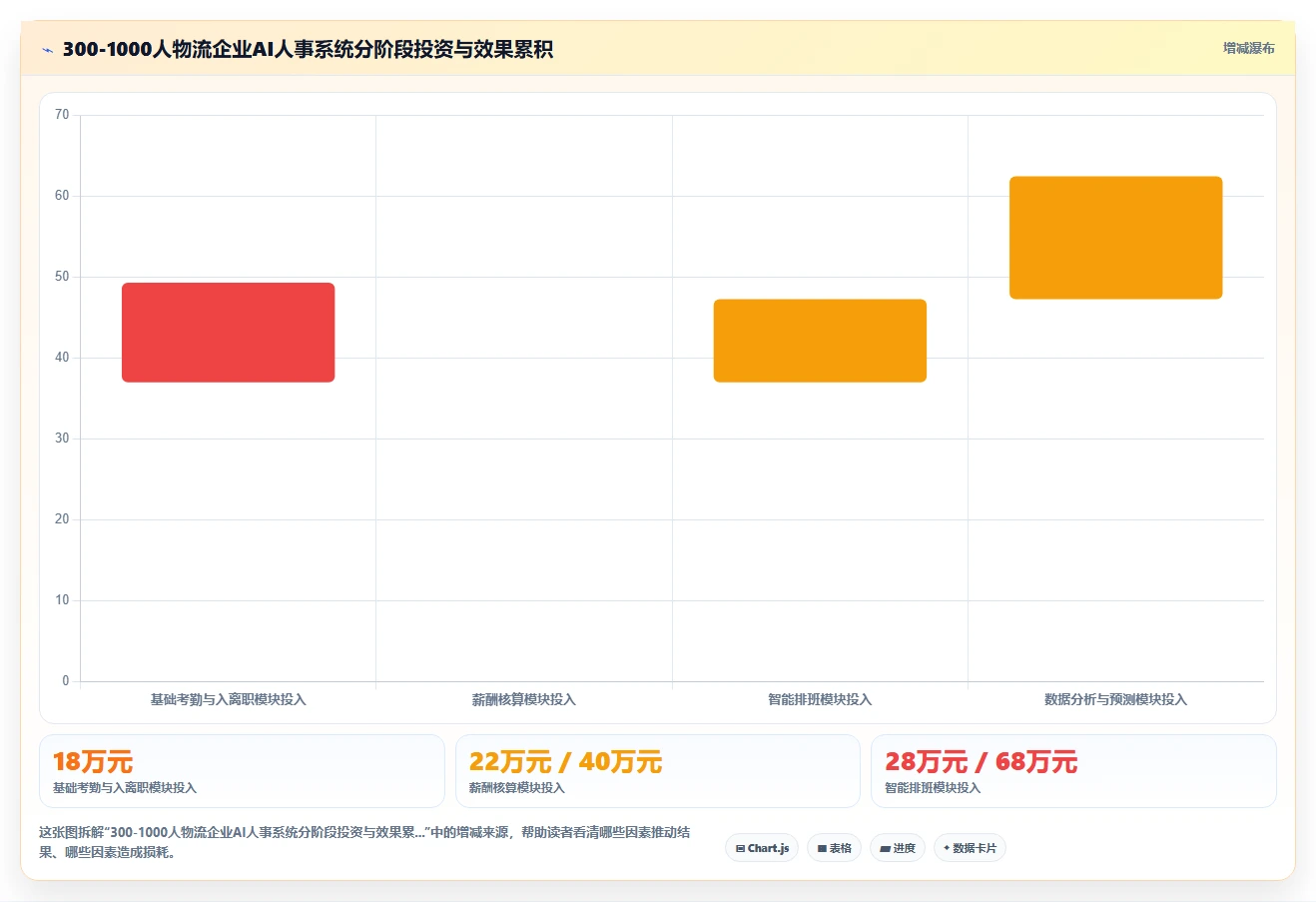Click the 表格 tag chip
This screenshot has width=1316, height=902.
(x=834, y=848)
